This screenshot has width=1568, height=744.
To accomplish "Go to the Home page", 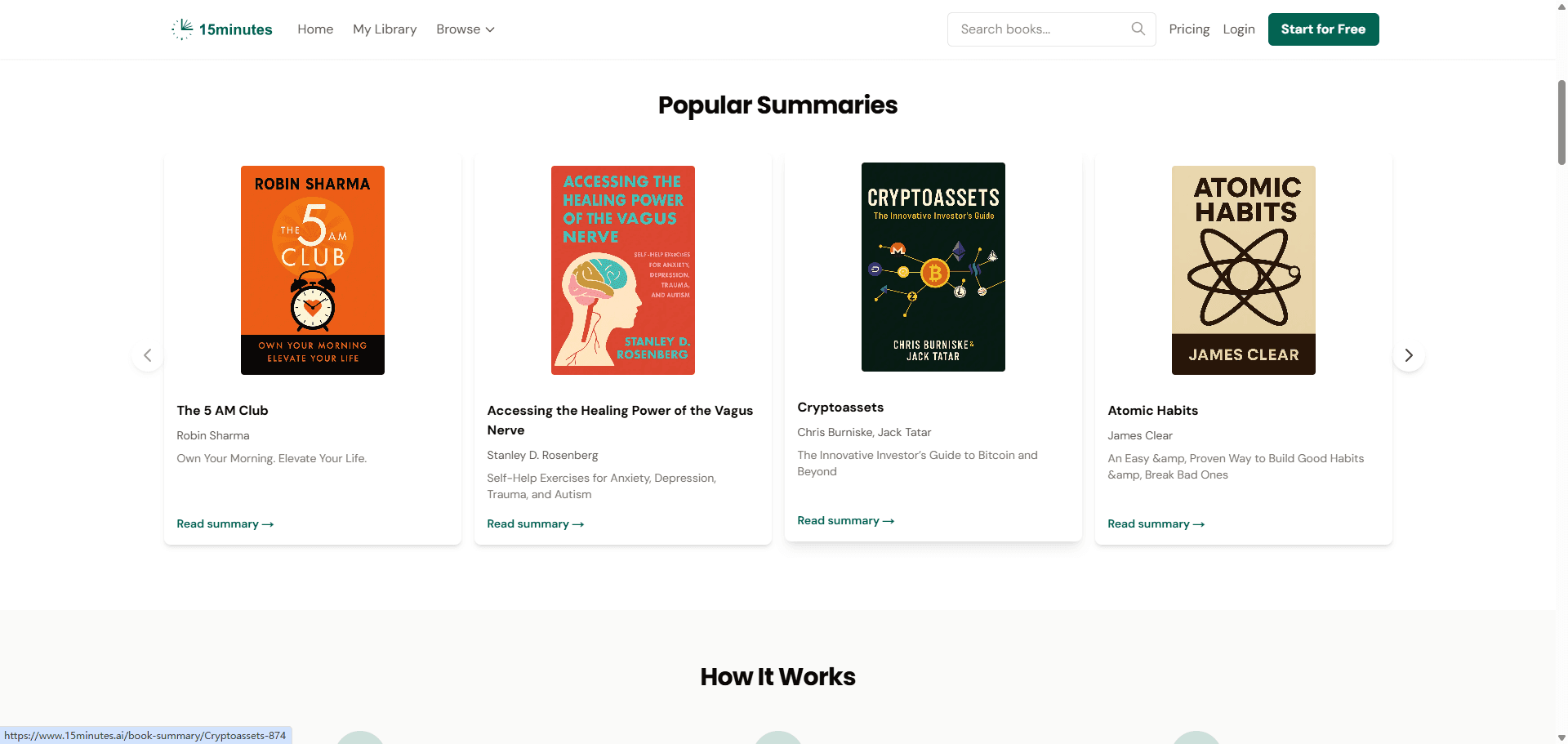I will coord(315,29).
